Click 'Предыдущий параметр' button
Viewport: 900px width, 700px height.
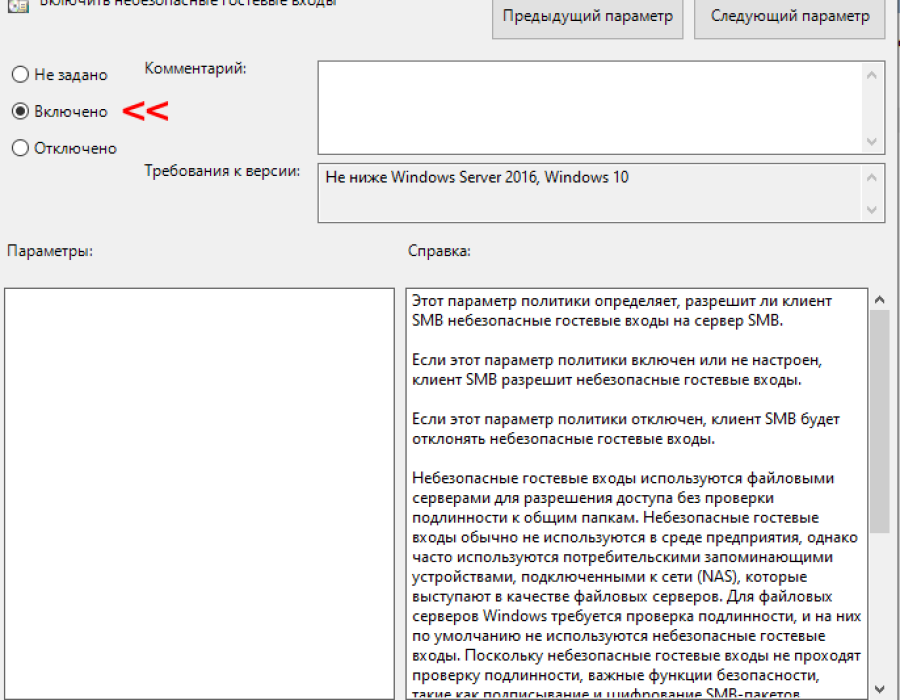(x=587, y=17)
